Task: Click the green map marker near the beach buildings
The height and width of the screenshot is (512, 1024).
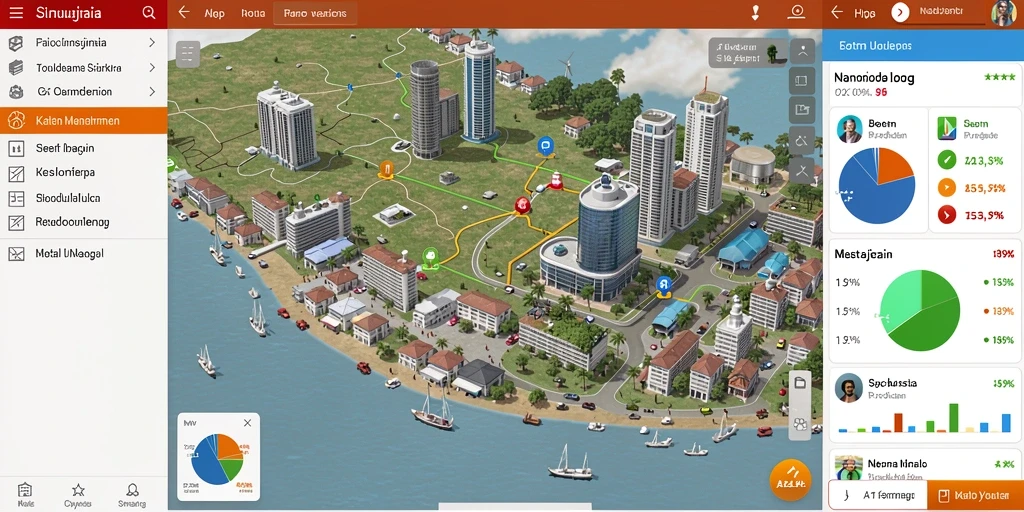Action: (430, 255)
